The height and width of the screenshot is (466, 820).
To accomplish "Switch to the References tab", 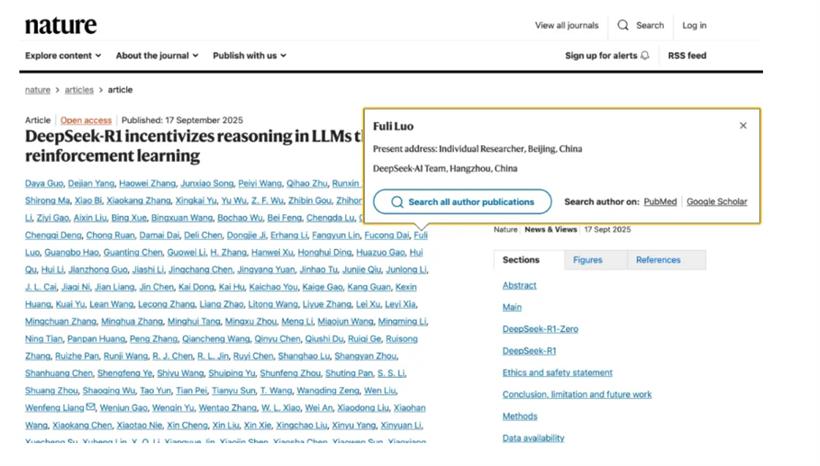I will tap(667, 260).
